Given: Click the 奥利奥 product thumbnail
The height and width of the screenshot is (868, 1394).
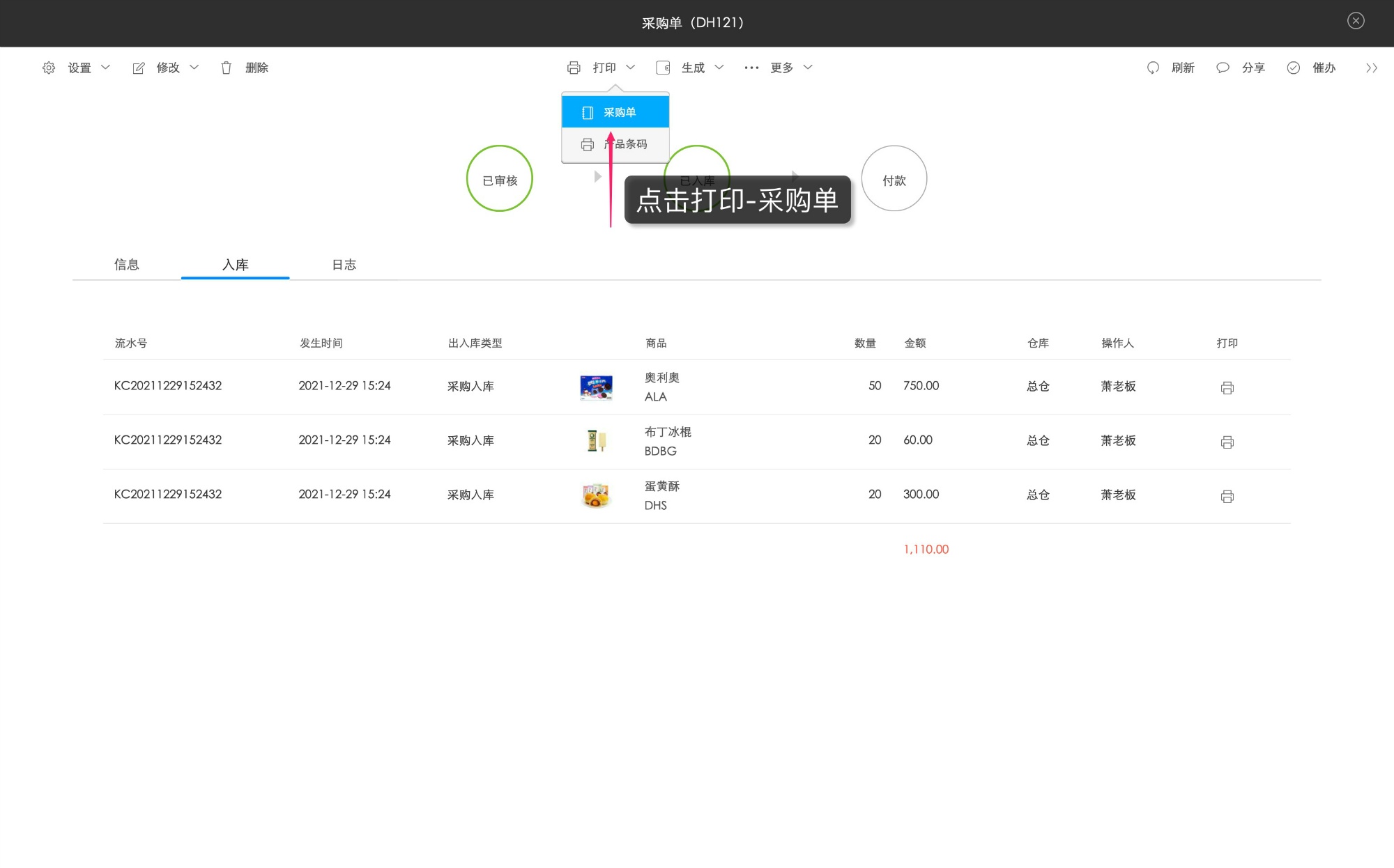Looking at the screenshot, I should 596,387.
